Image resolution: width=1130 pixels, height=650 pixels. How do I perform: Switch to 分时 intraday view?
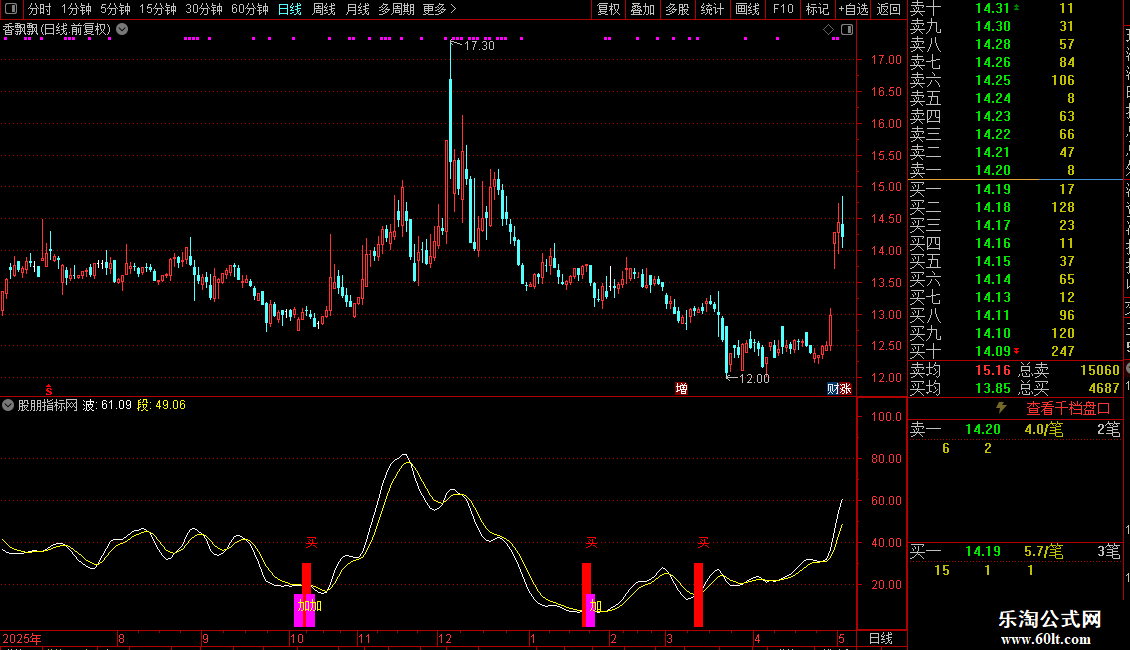coord(40,9)
